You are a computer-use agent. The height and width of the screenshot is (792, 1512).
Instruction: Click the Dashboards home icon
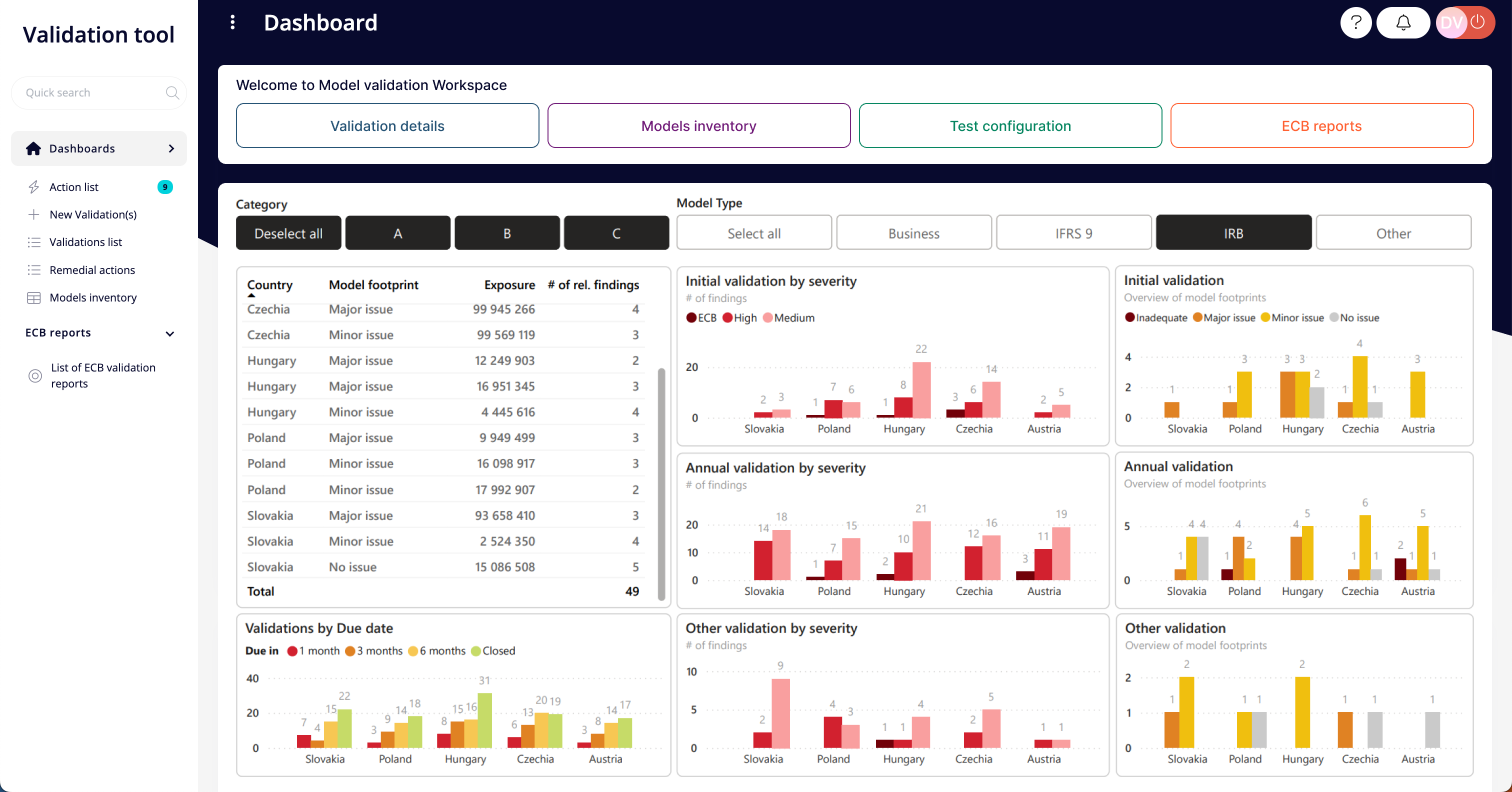tap(33, 149)
